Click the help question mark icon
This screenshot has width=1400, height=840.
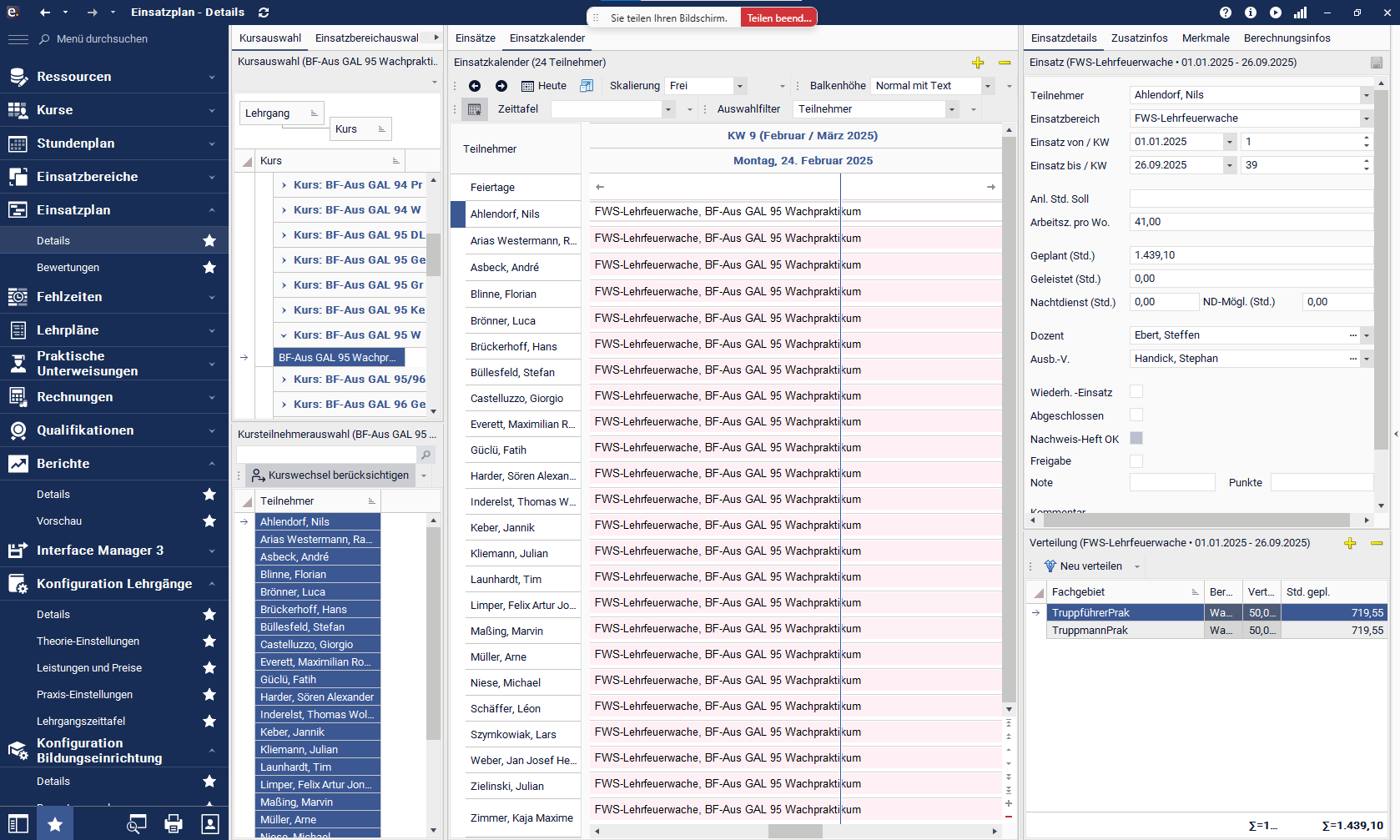(1225, 13)
